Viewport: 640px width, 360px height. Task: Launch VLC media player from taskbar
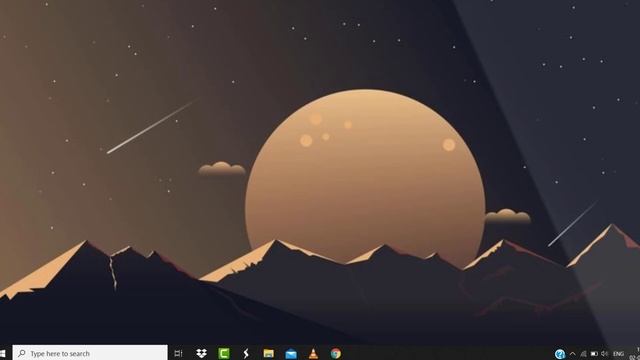click(313, 353)
